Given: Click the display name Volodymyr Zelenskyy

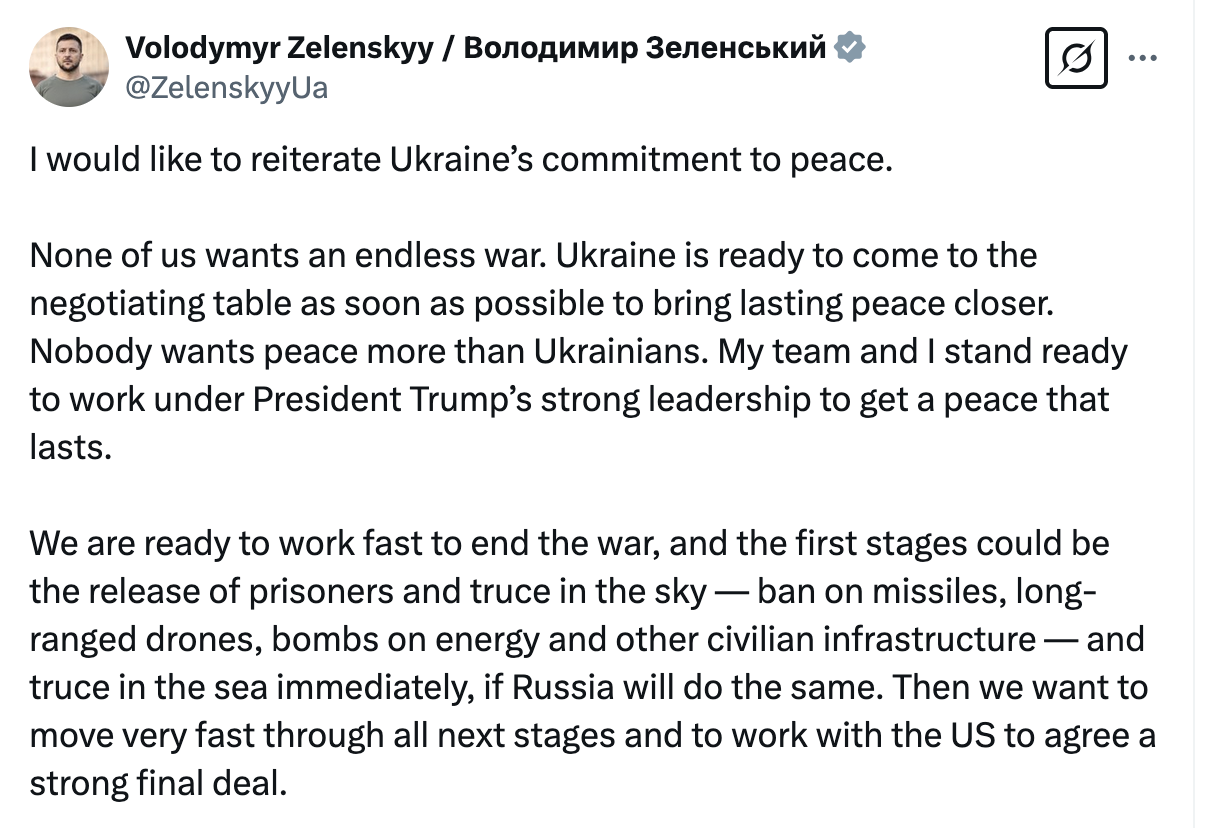Looking at the screenshot, I should pyautogui.click(x=279, y=47).
